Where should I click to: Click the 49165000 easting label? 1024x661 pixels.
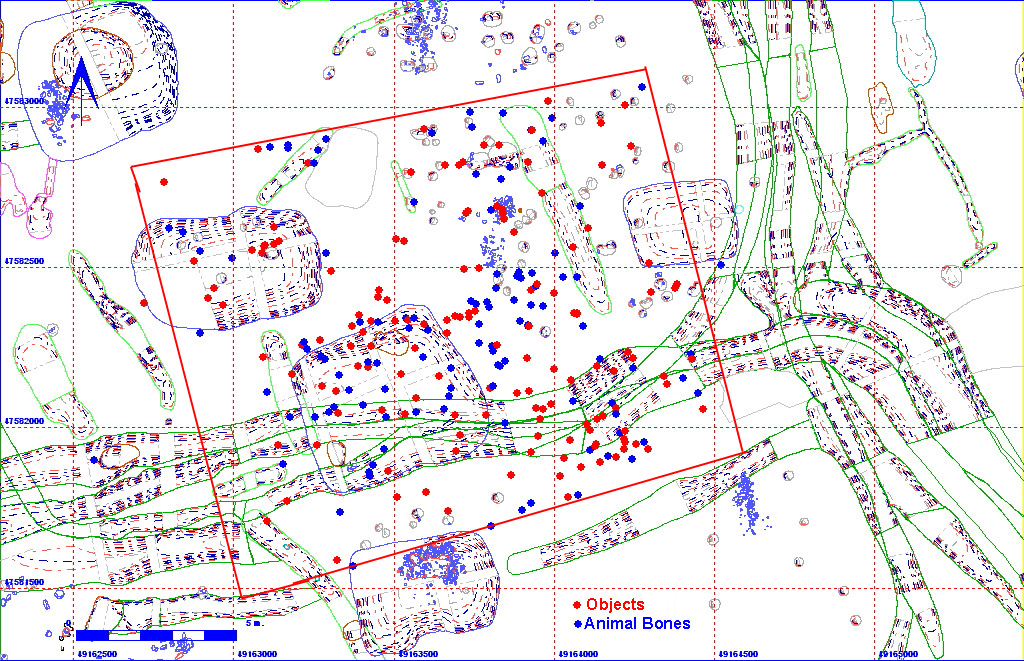tap(897, 654)
